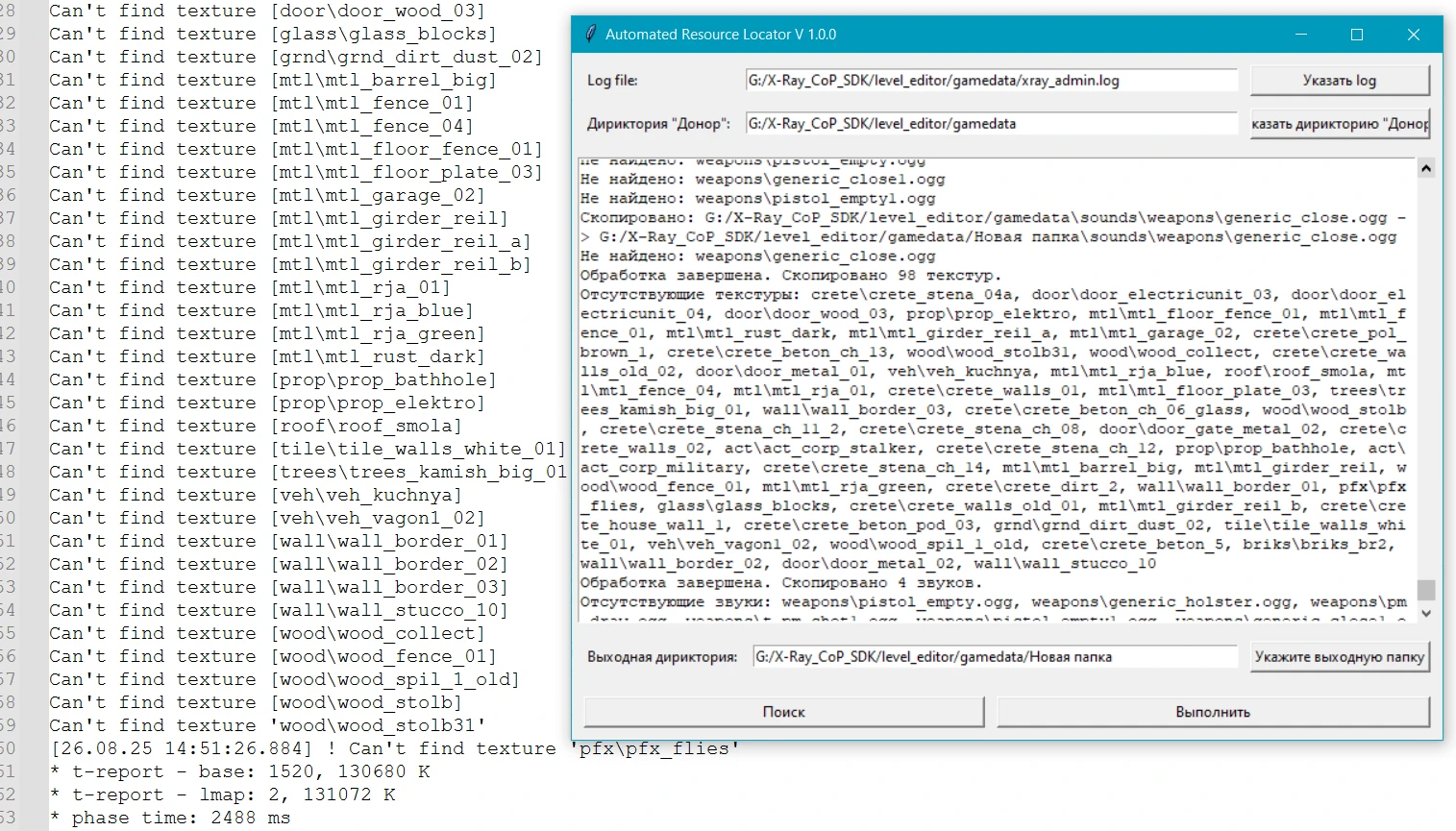Screen dimensions: 1456x831
Task: Close the Automated Resource Locator window
Action: [x=1413, y=35]
